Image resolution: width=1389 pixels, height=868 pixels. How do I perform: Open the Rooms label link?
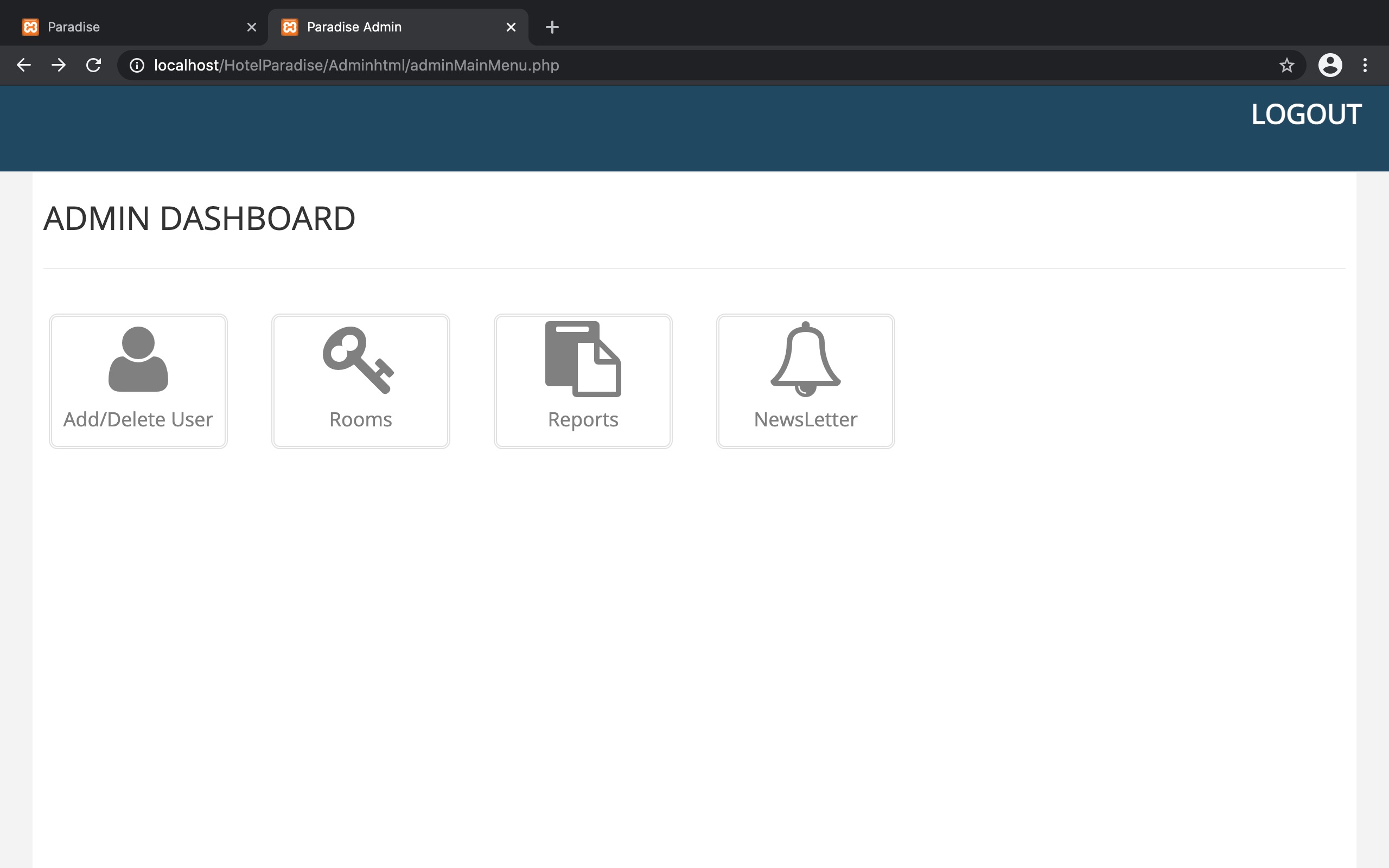pos(360,420)
